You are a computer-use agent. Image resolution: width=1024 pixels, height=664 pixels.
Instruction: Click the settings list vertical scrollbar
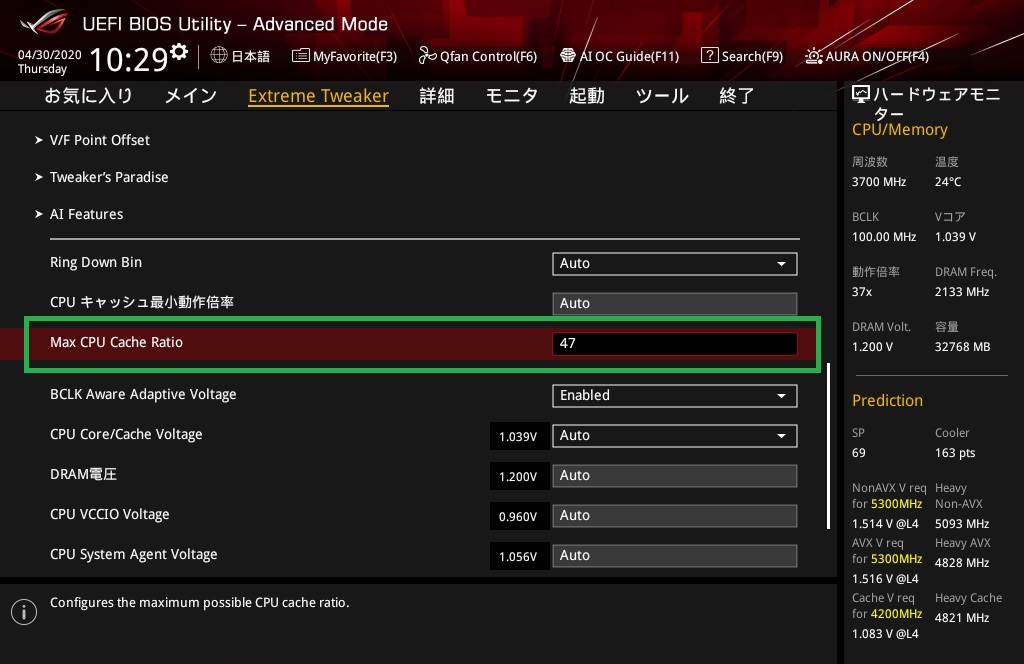[829, 445]
